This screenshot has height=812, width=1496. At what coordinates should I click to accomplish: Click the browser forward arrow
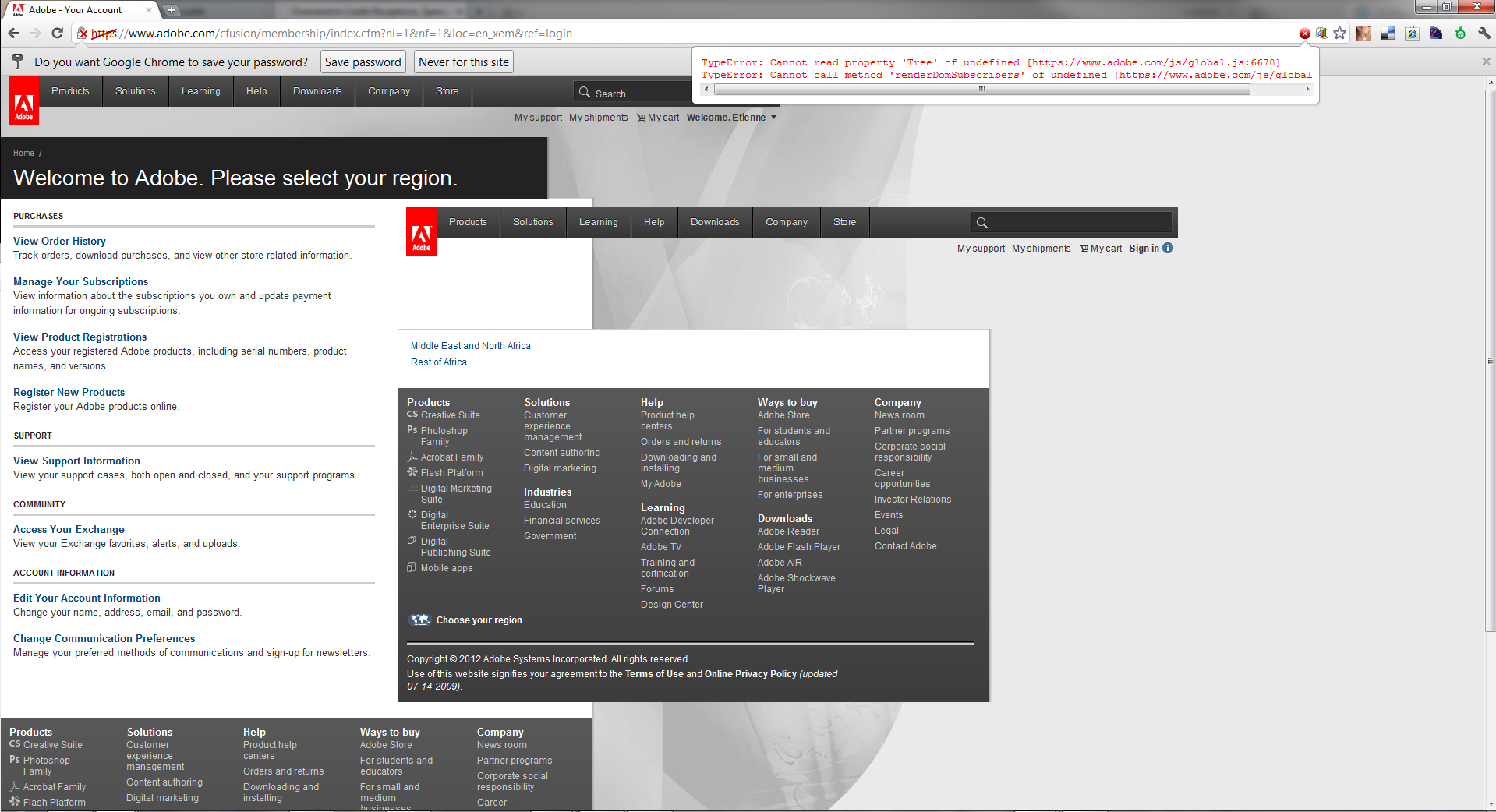click(x=35, y=33)
